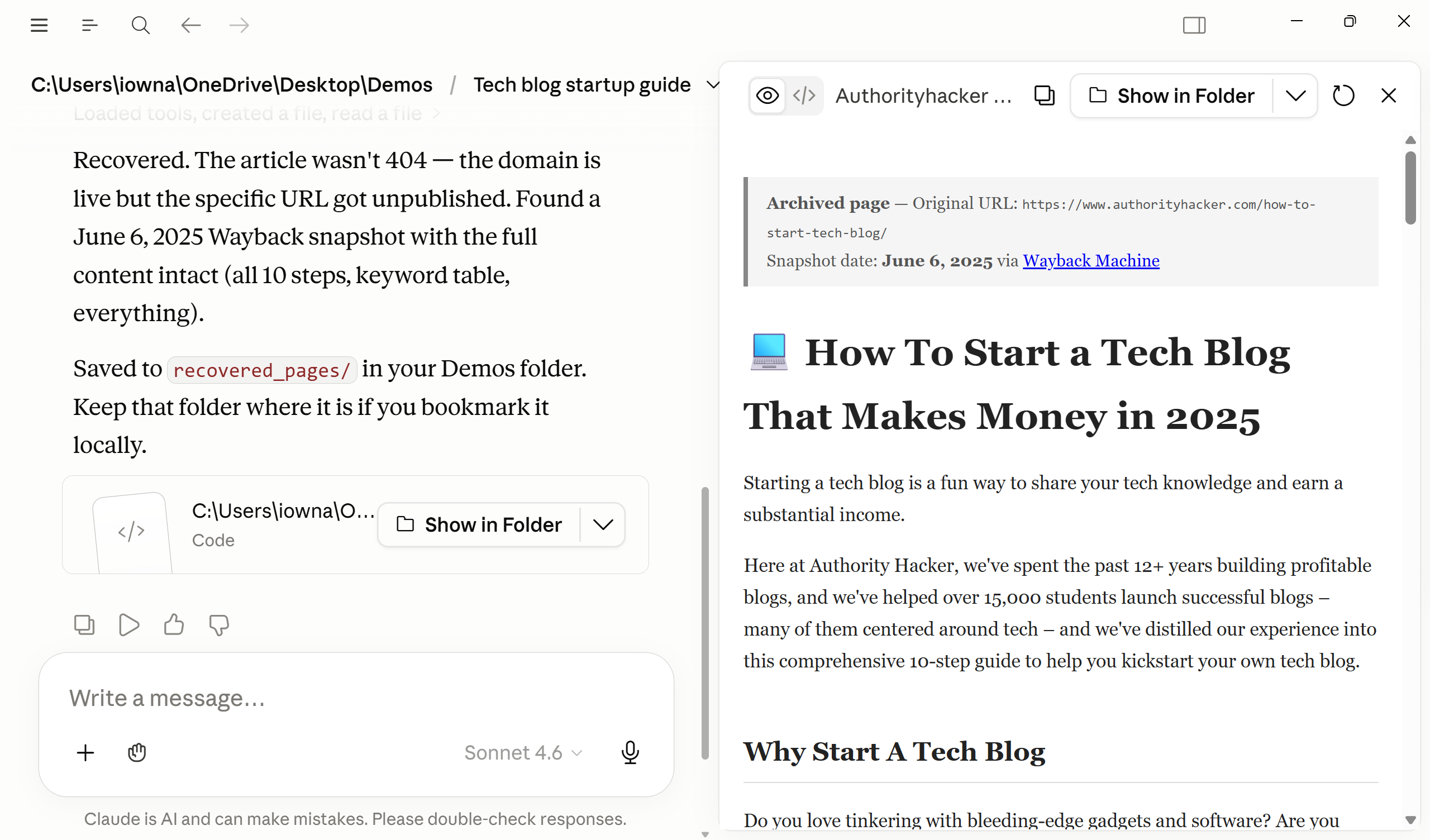
Task: Play the response with the play icon
Action: click(129, 625)
